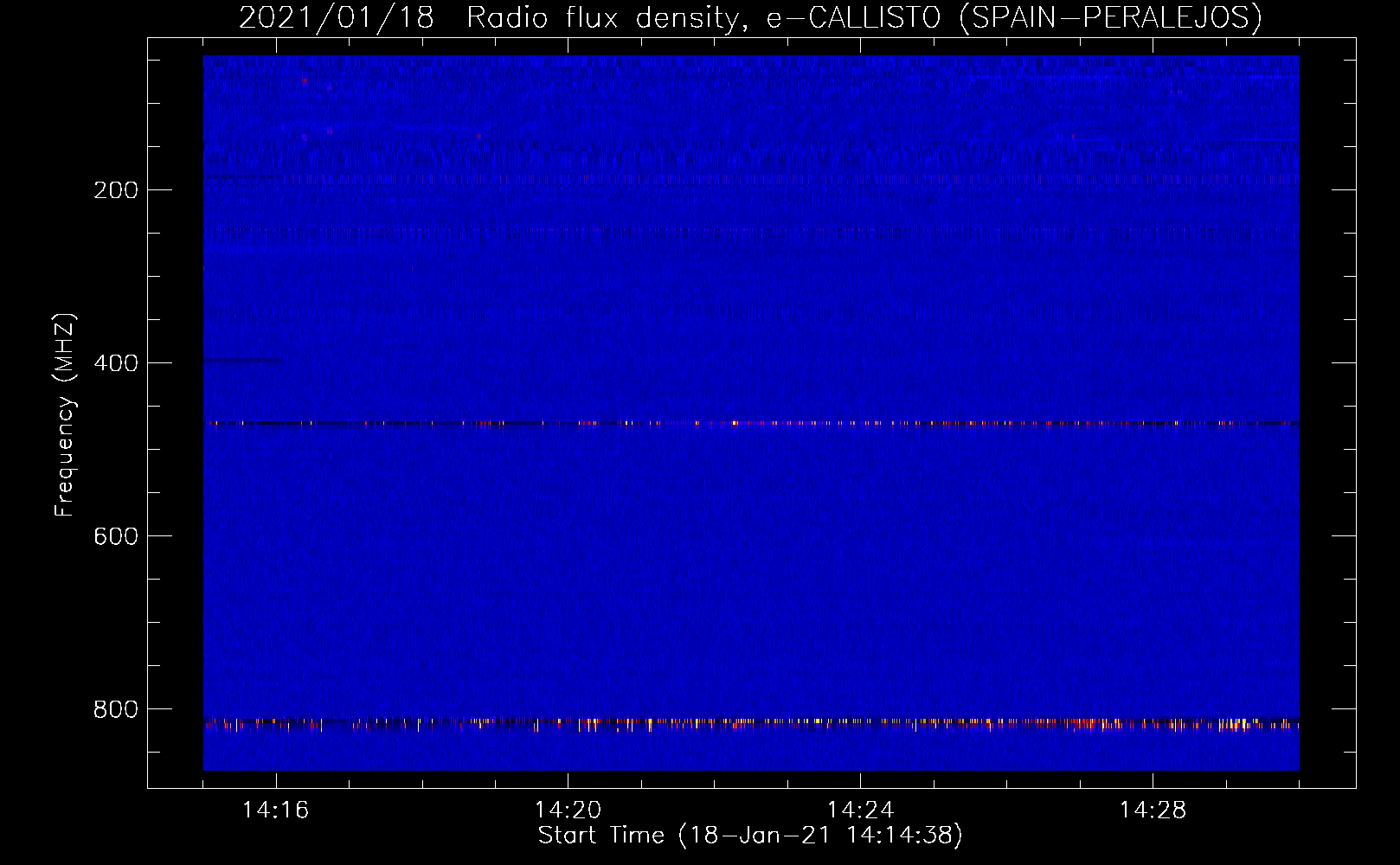Image resolution: width=1400 pixels, height=865 pixels.
Task: Click the 'Start Time (18-Jan-21 14:14:38)' axis label
Action: (750, 836)
